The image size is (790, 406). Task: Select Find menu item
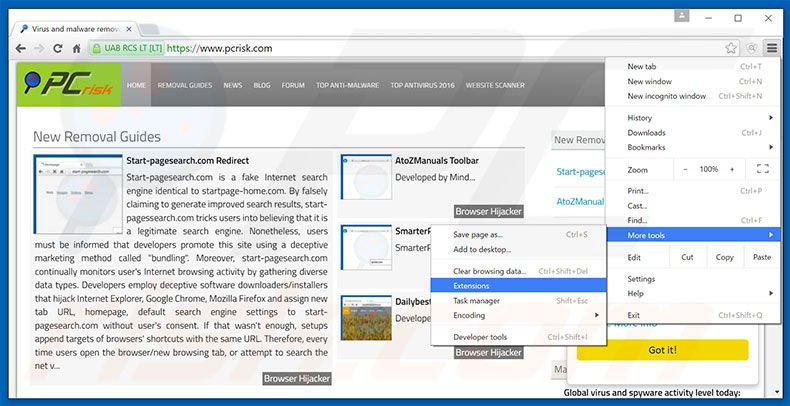click(x=693, y=220)
